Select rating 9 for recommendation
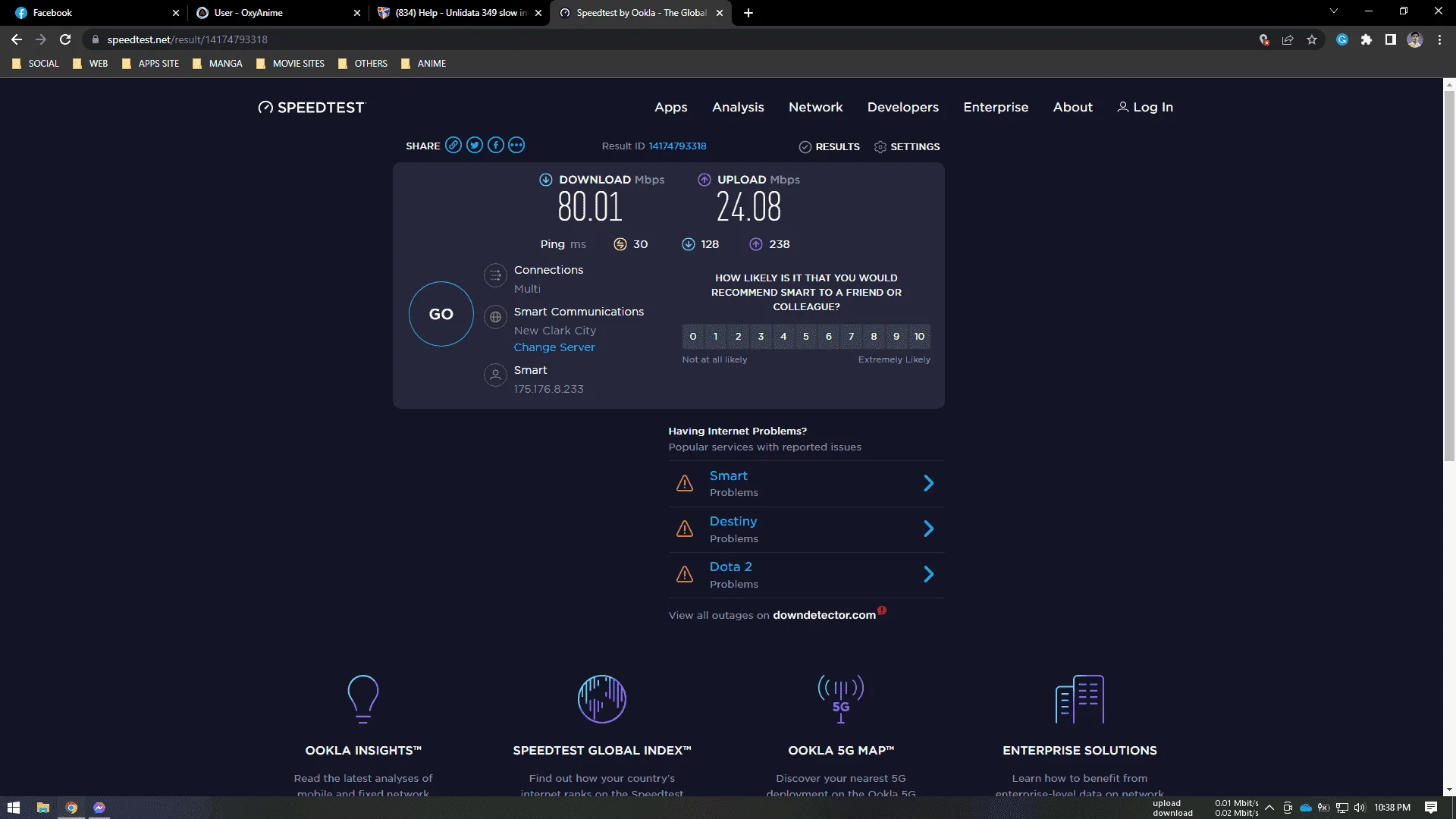Screen dimensions: 1456x819 pos(896,337)
